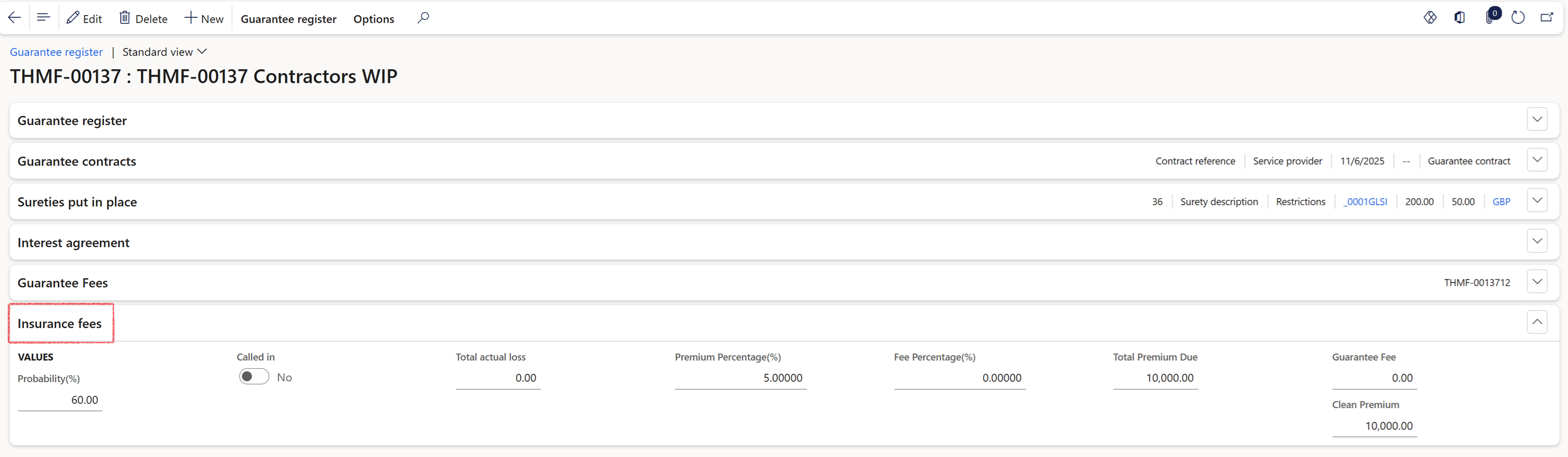Collapse the Insurance fees section
The width and height of the screenshot is (1568, 457).
click(x=1537, y=322)
